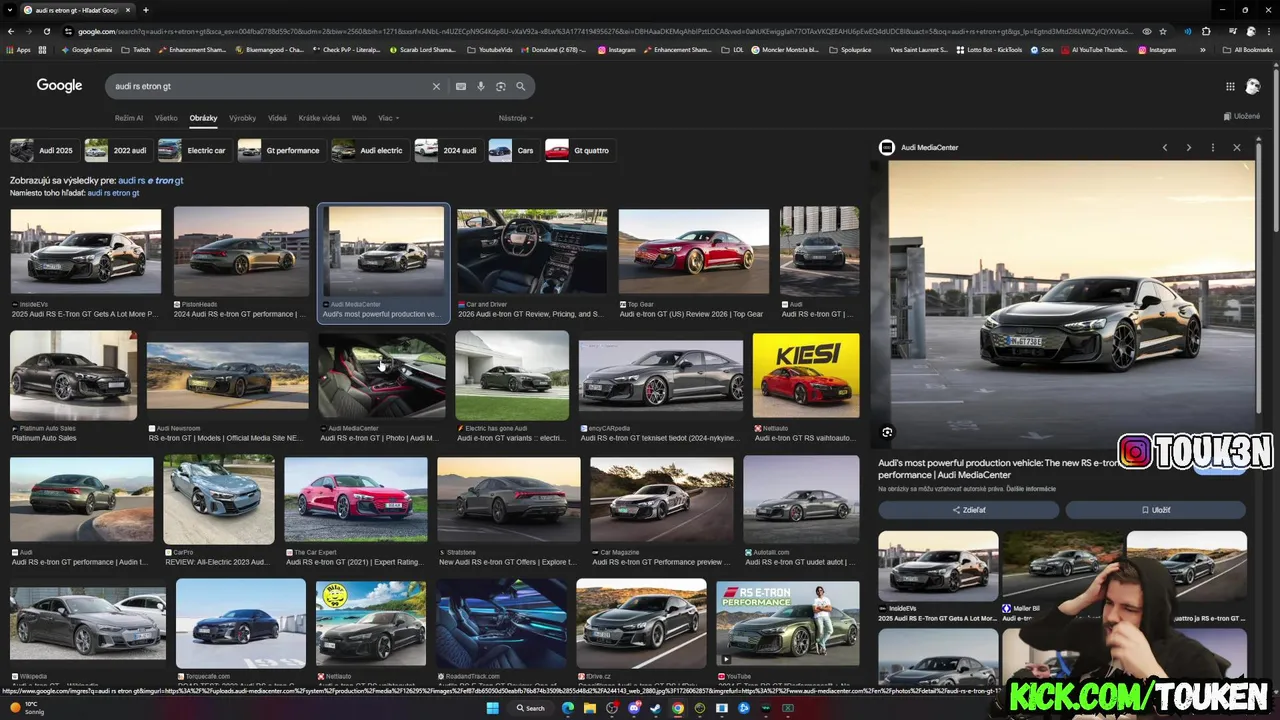Filter by the 2024 audi chip
The width and height of the screenshot is (1280, 720).
pyautogui.click(x=447, y=150)
